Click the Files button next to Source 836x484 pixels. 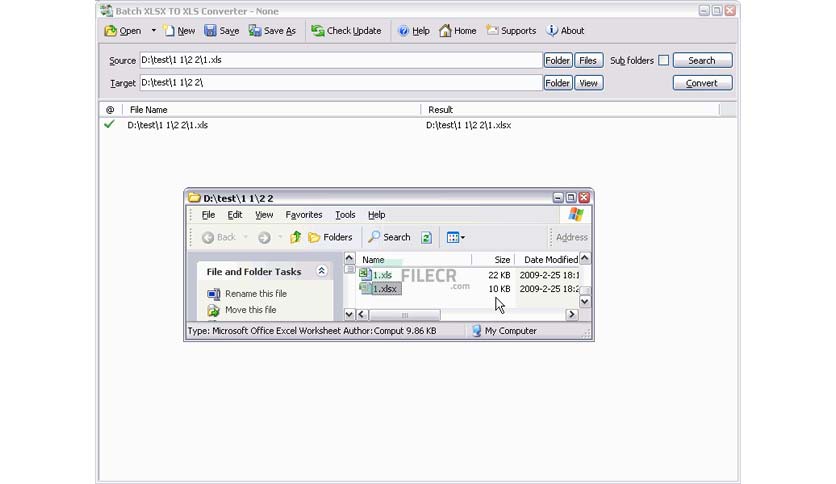[589, 60]
